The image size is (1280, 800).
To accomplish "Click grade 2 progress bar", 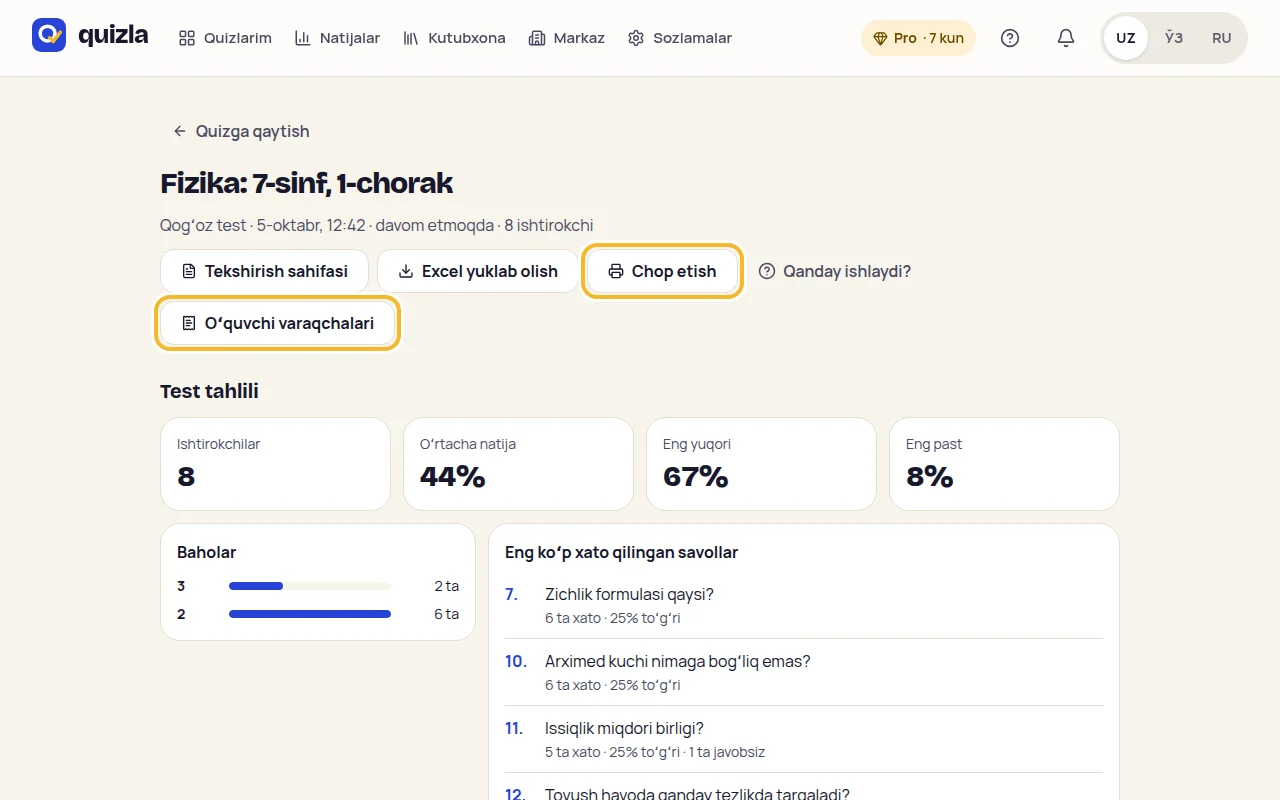I will pos(310,614).
